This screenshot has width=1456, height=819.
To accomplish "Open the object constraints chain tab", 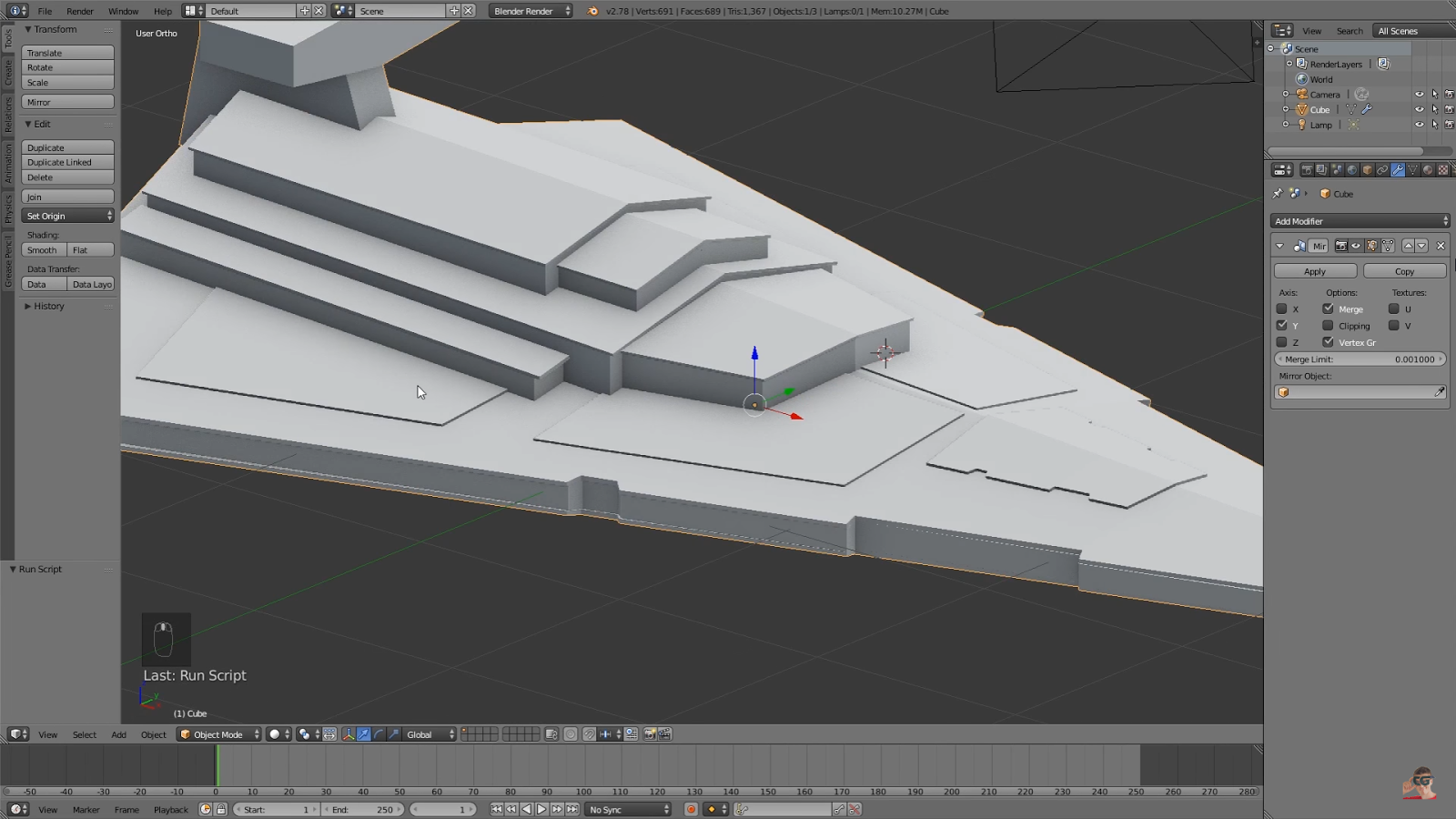I will tap(1382, 170).
